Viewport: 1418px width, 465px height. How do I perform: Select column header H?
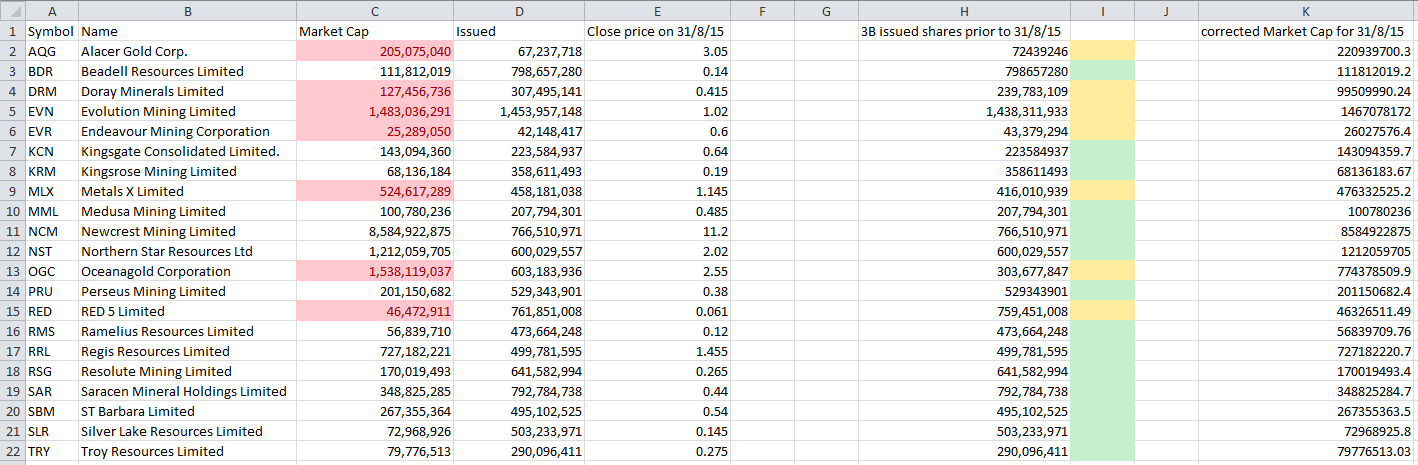point(964,10)
